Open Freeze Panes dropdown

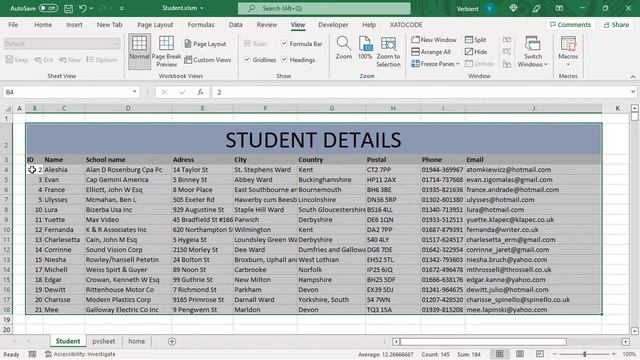tap(435, 64)
